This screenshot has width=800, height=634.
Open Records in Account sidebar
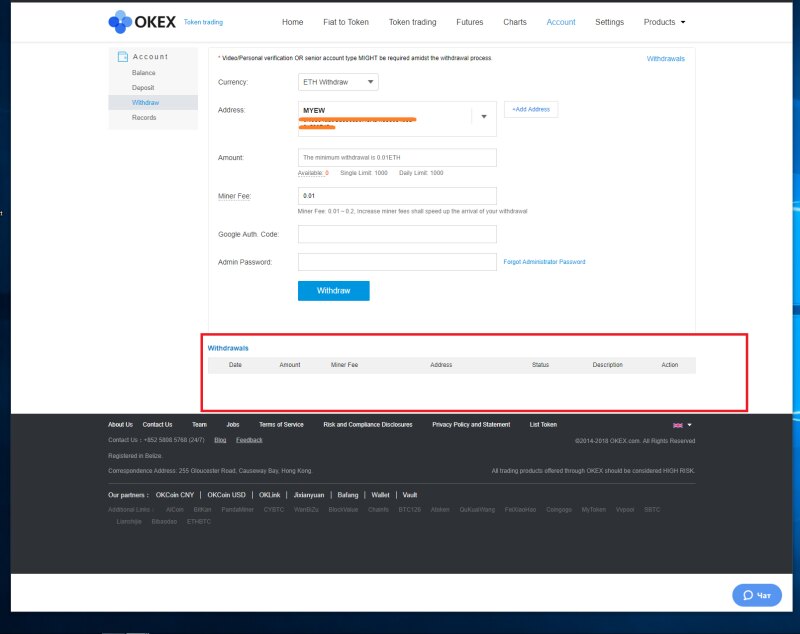144,118
